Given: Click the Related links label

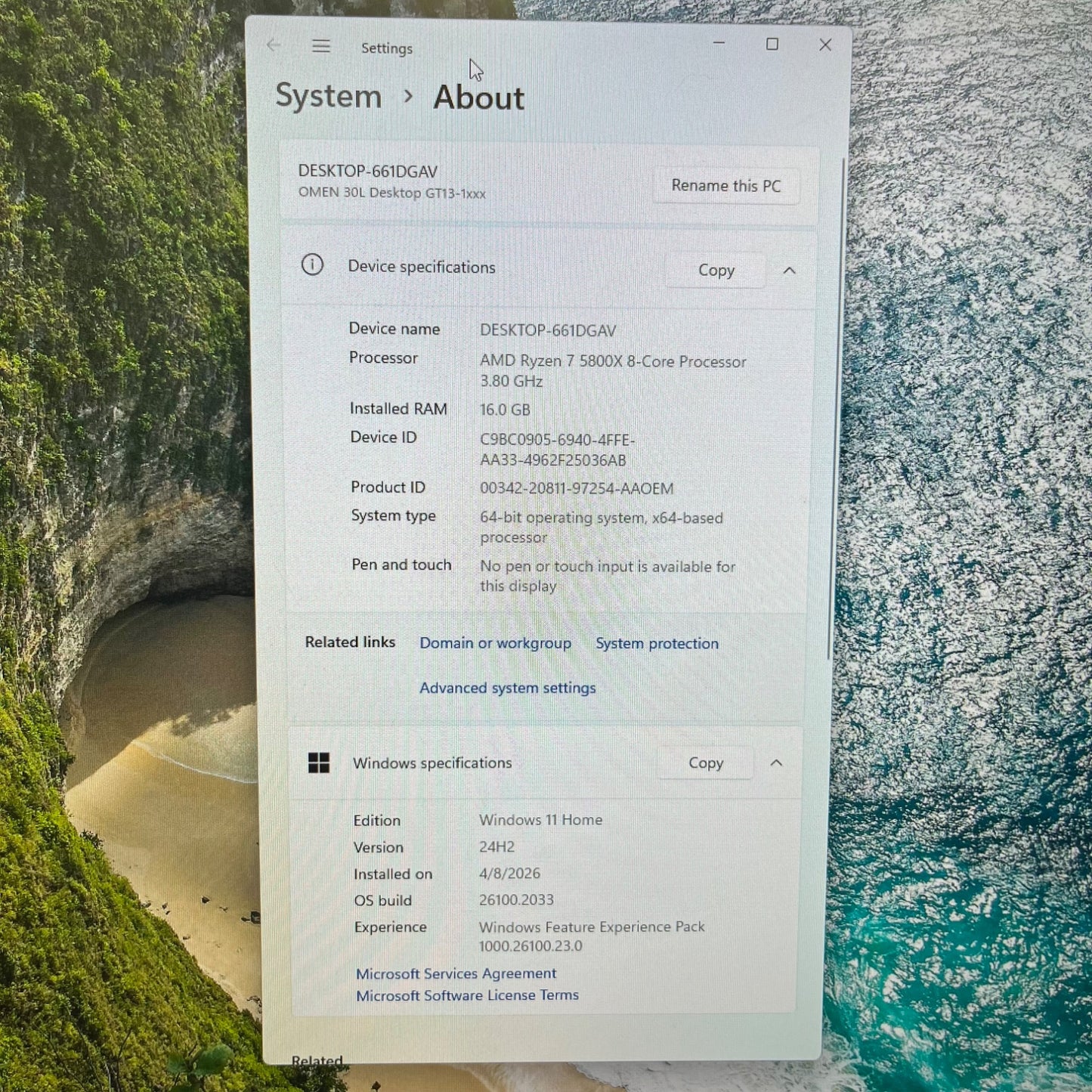Looking at the screenshot, I should click(x=350, y=642).
